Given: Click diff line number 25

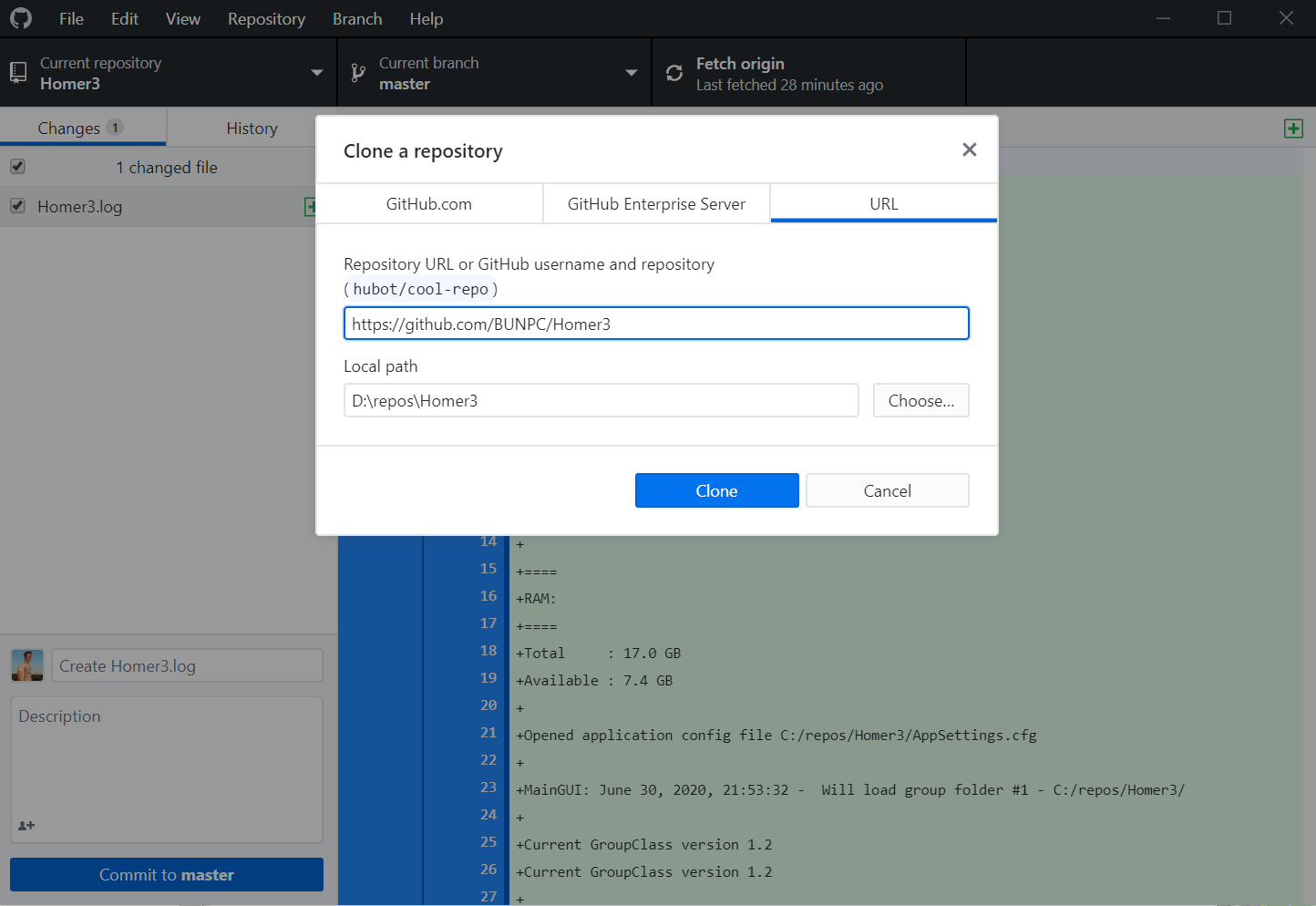Looking at the screenshot, I should click(x=488, y=842).
